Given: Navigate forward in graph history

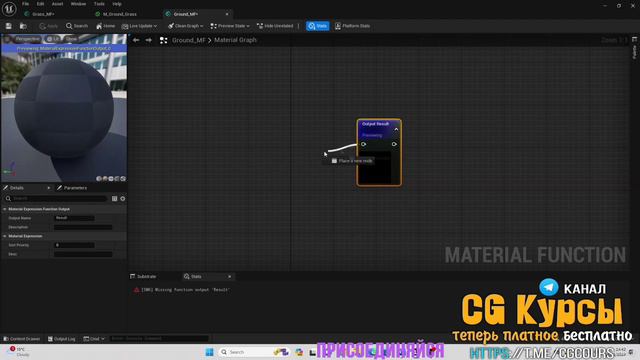Looking at the screenshot, I should [149, 40].
